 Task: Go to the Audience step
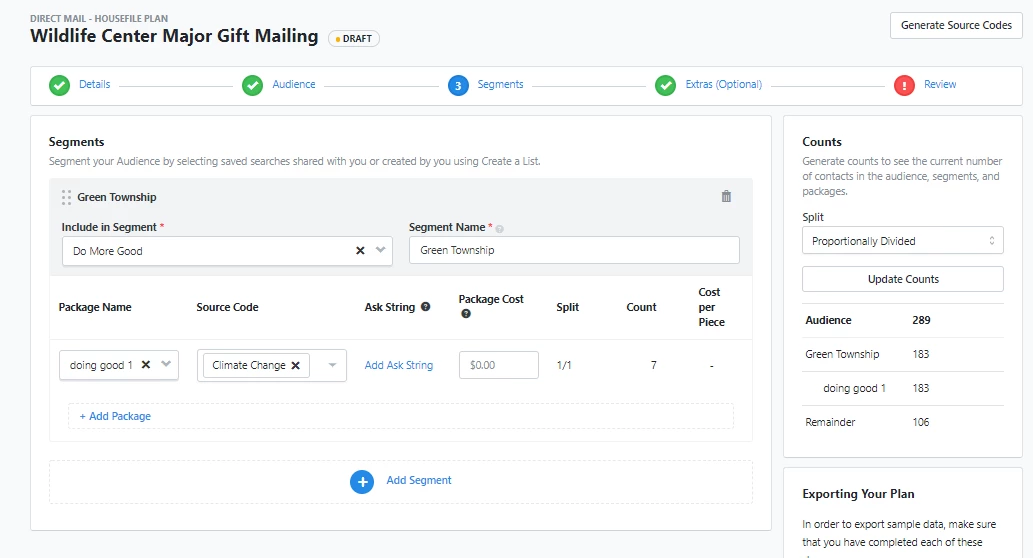pos(294,84)
